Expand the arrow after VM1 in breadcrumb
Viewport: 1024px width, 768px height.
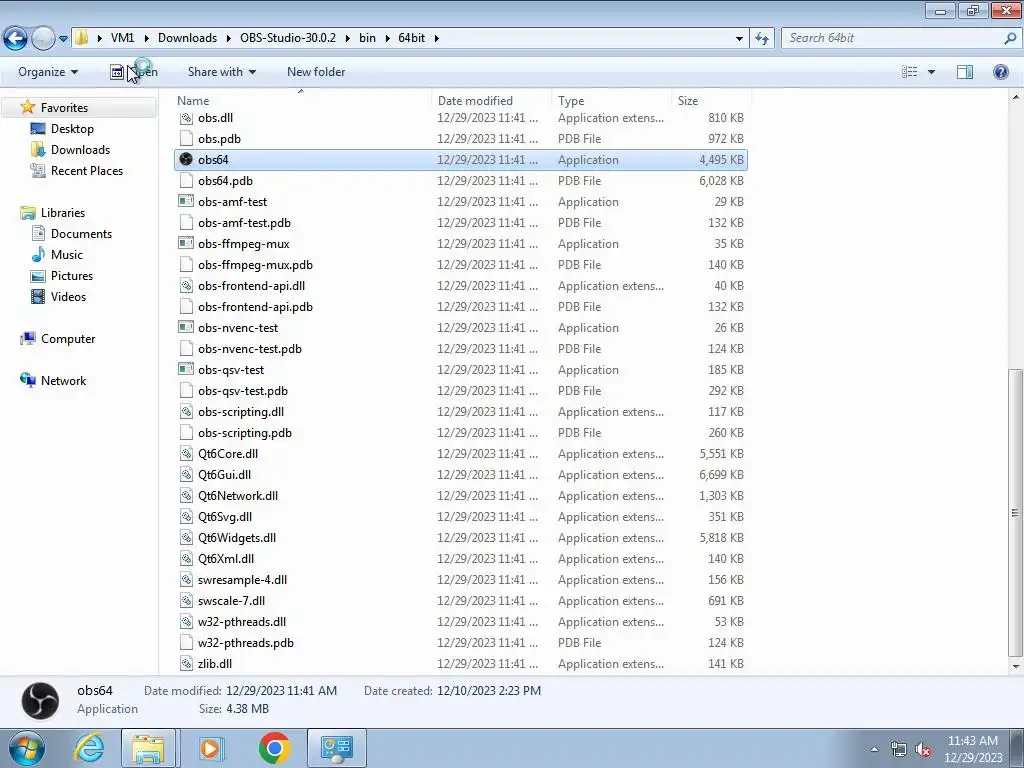[147, 38]
